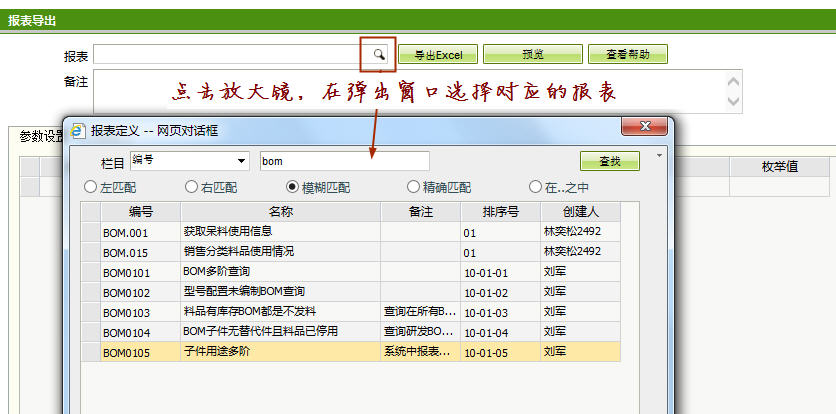Select highlighted row BOM0105
836x414 pixels.
pos(351,352)
